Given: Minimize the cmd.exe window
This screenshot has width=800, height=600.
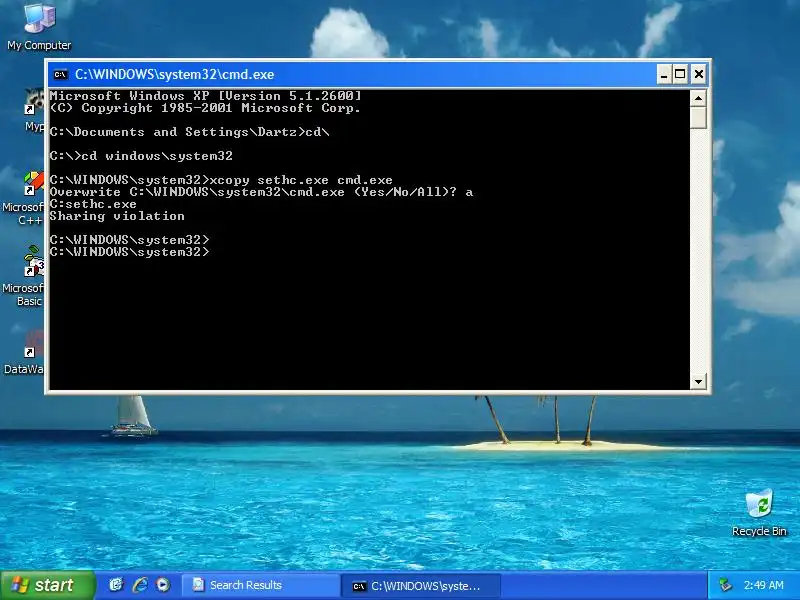Looking at the screenshot, I should point(663,75).
